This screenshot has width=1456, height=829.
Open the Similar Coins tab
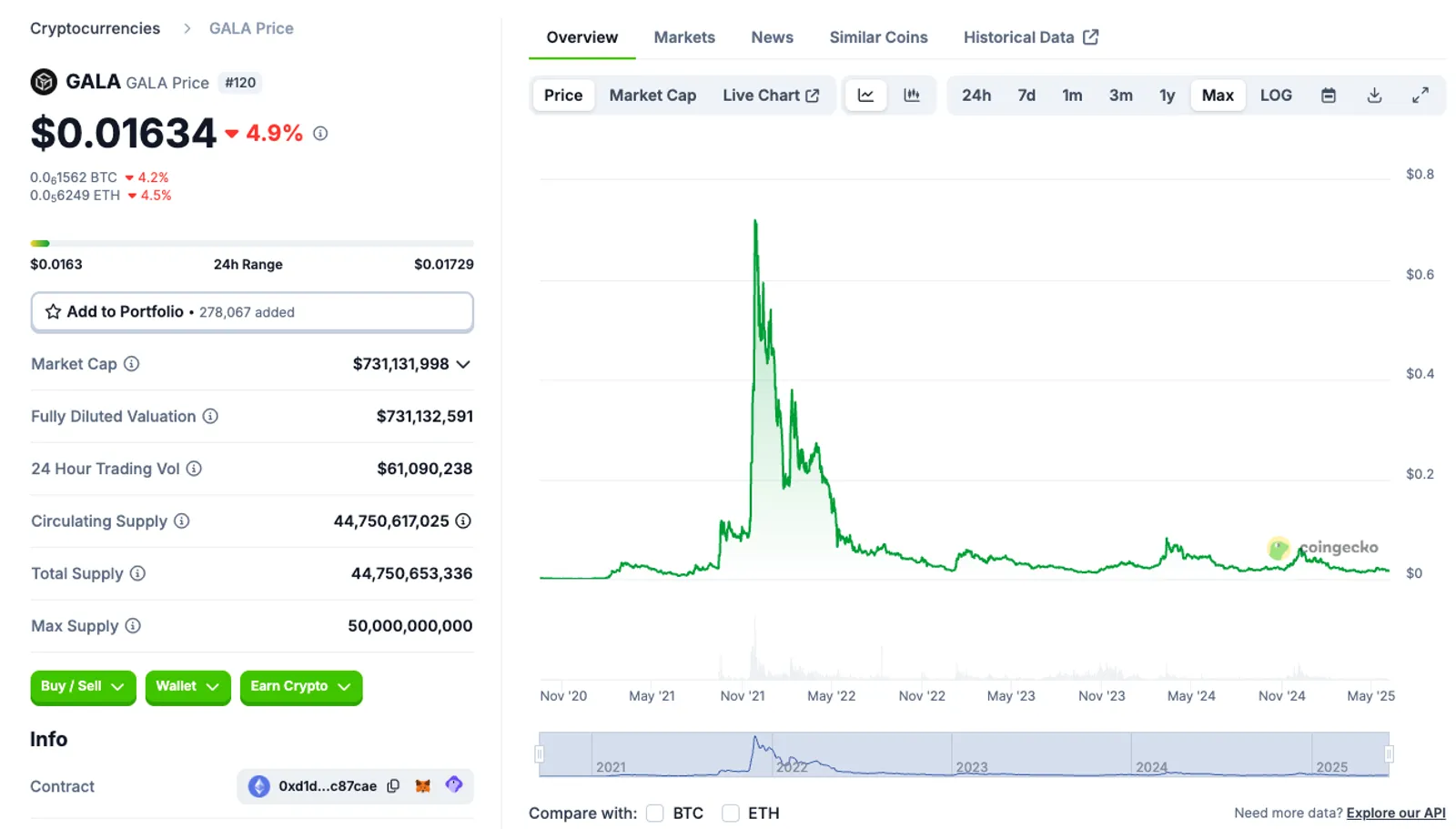(878, 37)
